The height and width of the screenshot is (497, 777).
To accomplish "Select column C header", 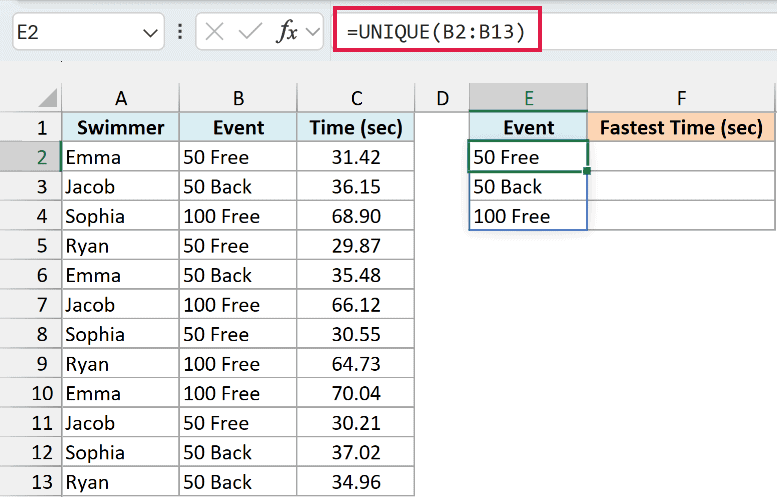I will (356, 98).
